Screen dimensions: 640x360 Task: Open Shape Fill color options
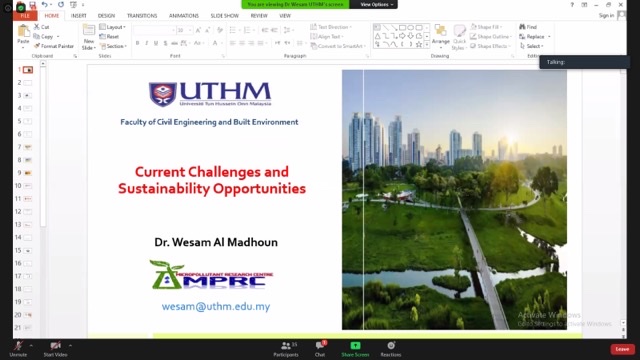(x=486, y=27)
